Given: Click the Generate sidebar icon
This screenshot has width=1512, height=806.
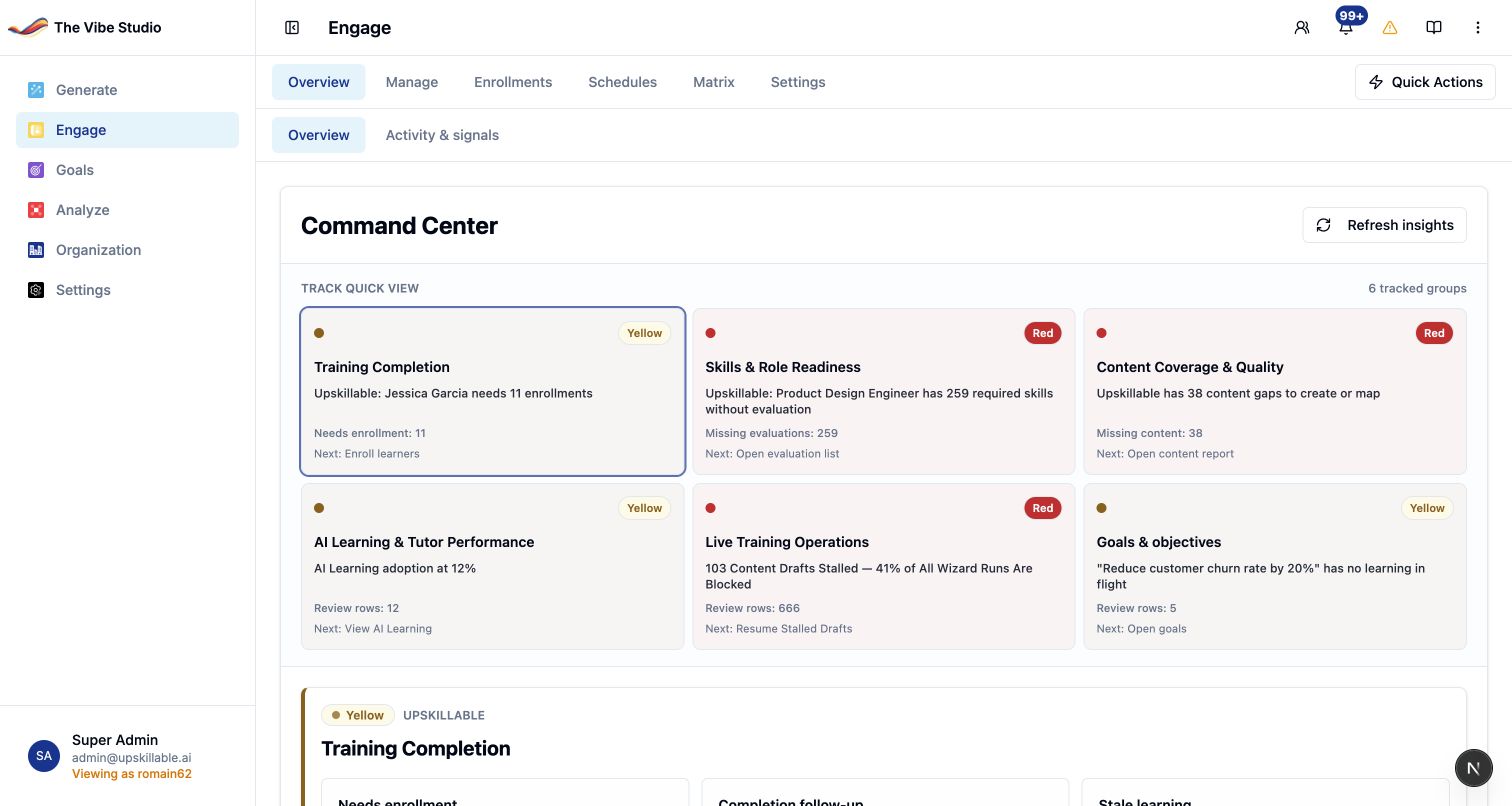Looking at the screenshot, I should 36,90.
